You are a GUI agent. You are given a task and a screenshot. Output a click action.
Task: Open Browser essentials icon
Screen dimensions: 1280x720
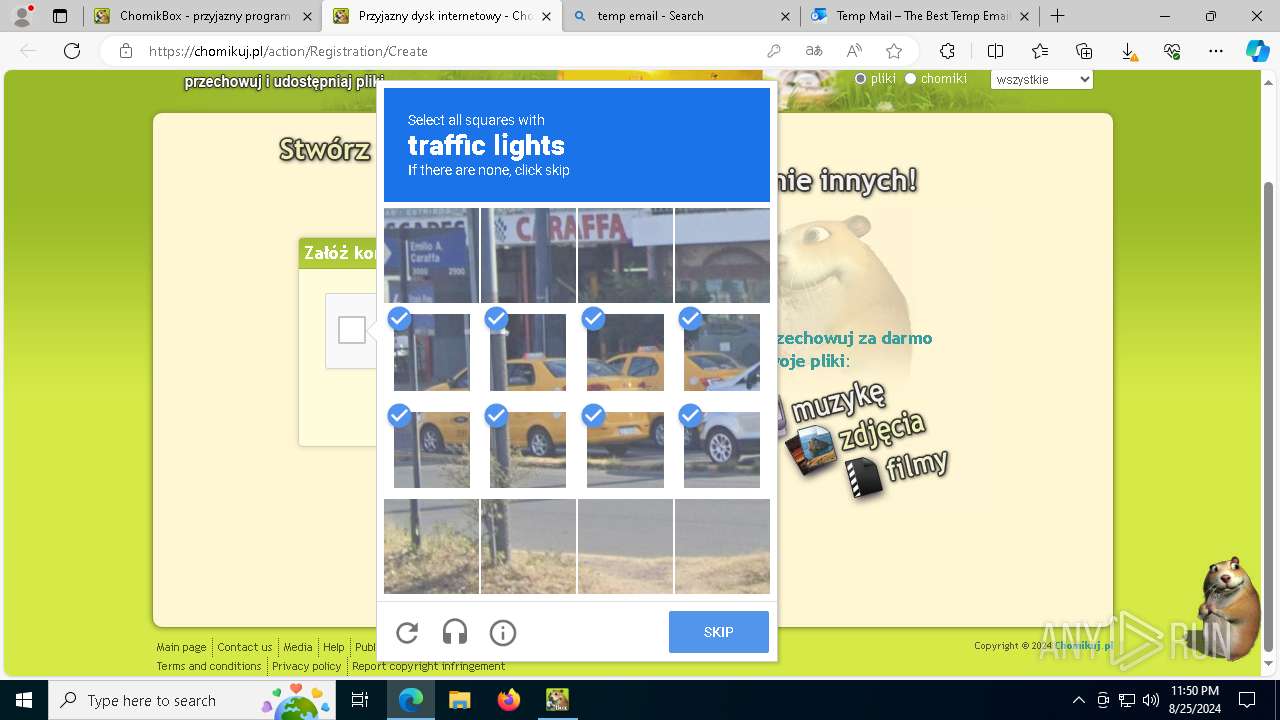pos(1172,51)
